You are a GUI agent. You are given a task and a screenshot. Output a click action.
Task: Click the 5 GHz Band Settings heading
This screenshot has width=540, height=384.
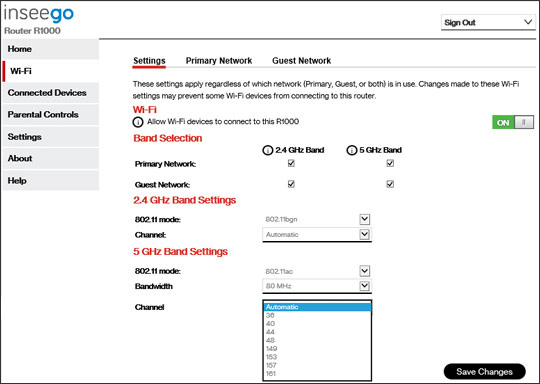point(180,251)
